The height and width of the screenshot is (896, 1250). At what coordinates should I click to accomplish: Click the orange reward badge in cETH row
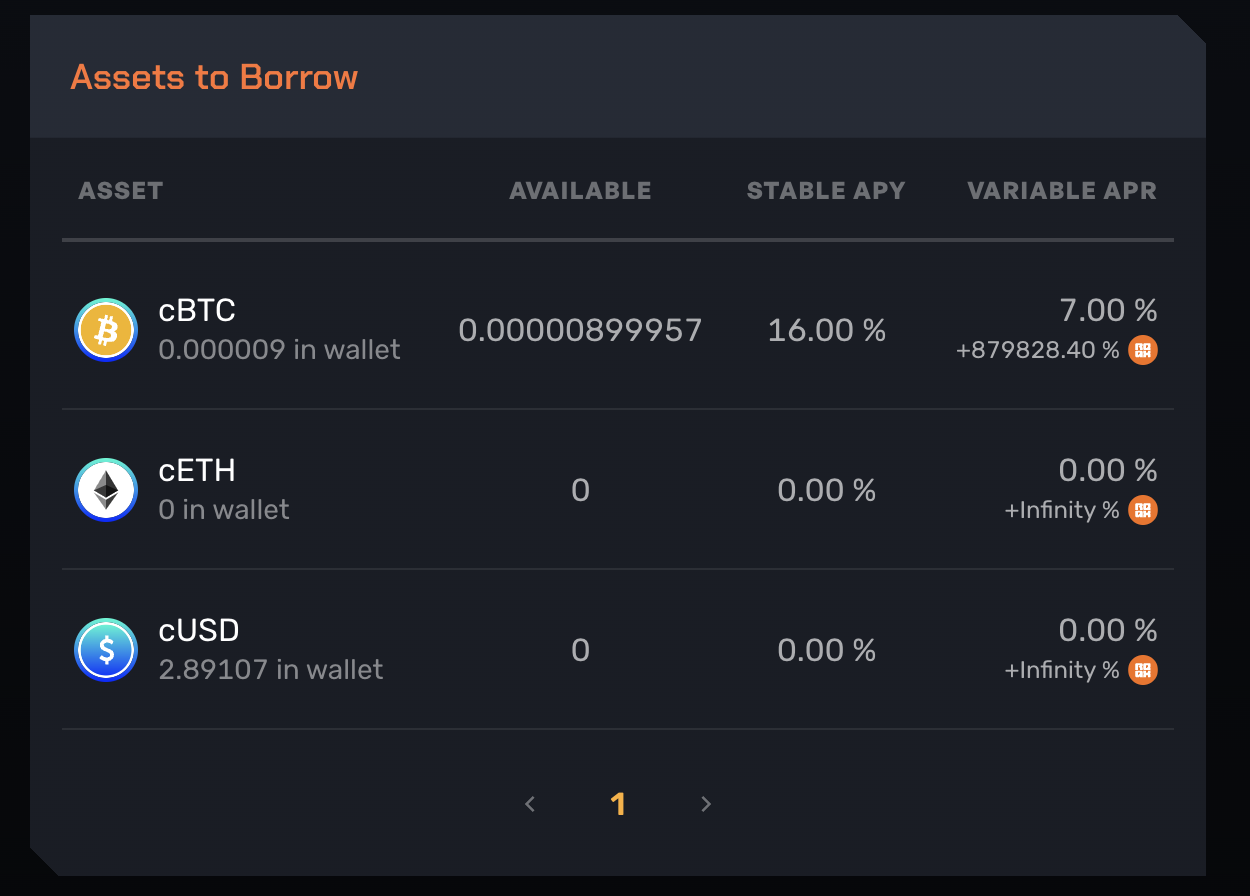(x=1143, y=510)
